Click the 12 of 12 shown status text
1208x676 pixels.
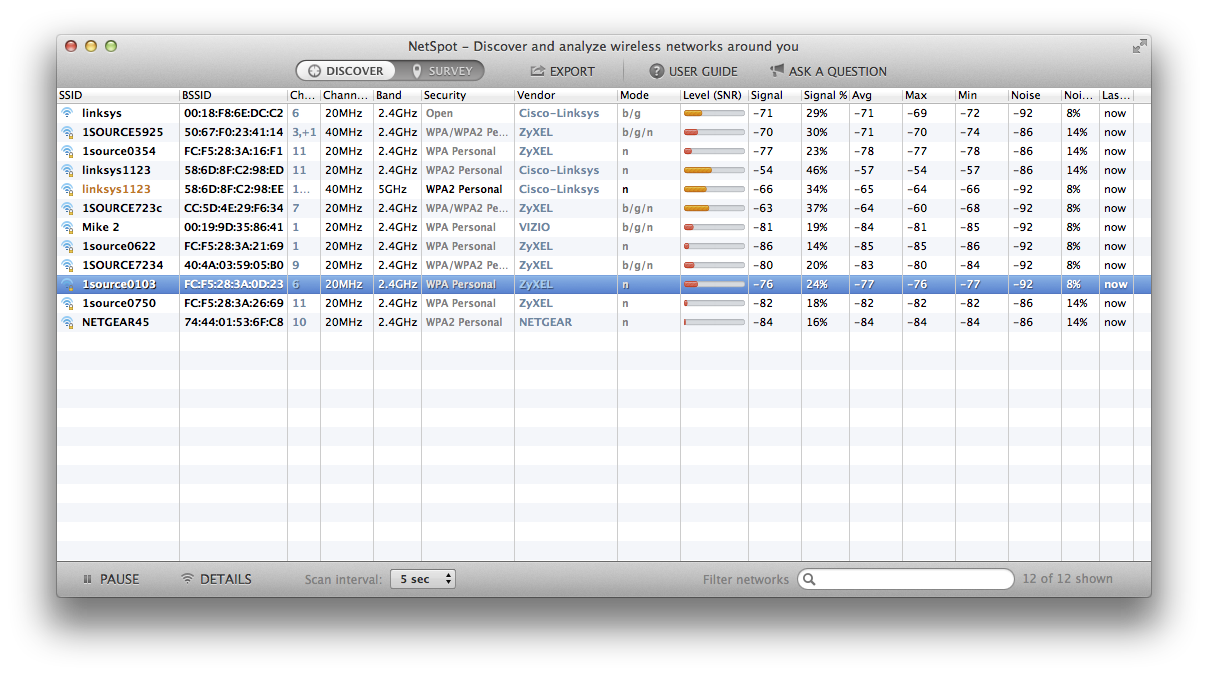(1067, 579)
